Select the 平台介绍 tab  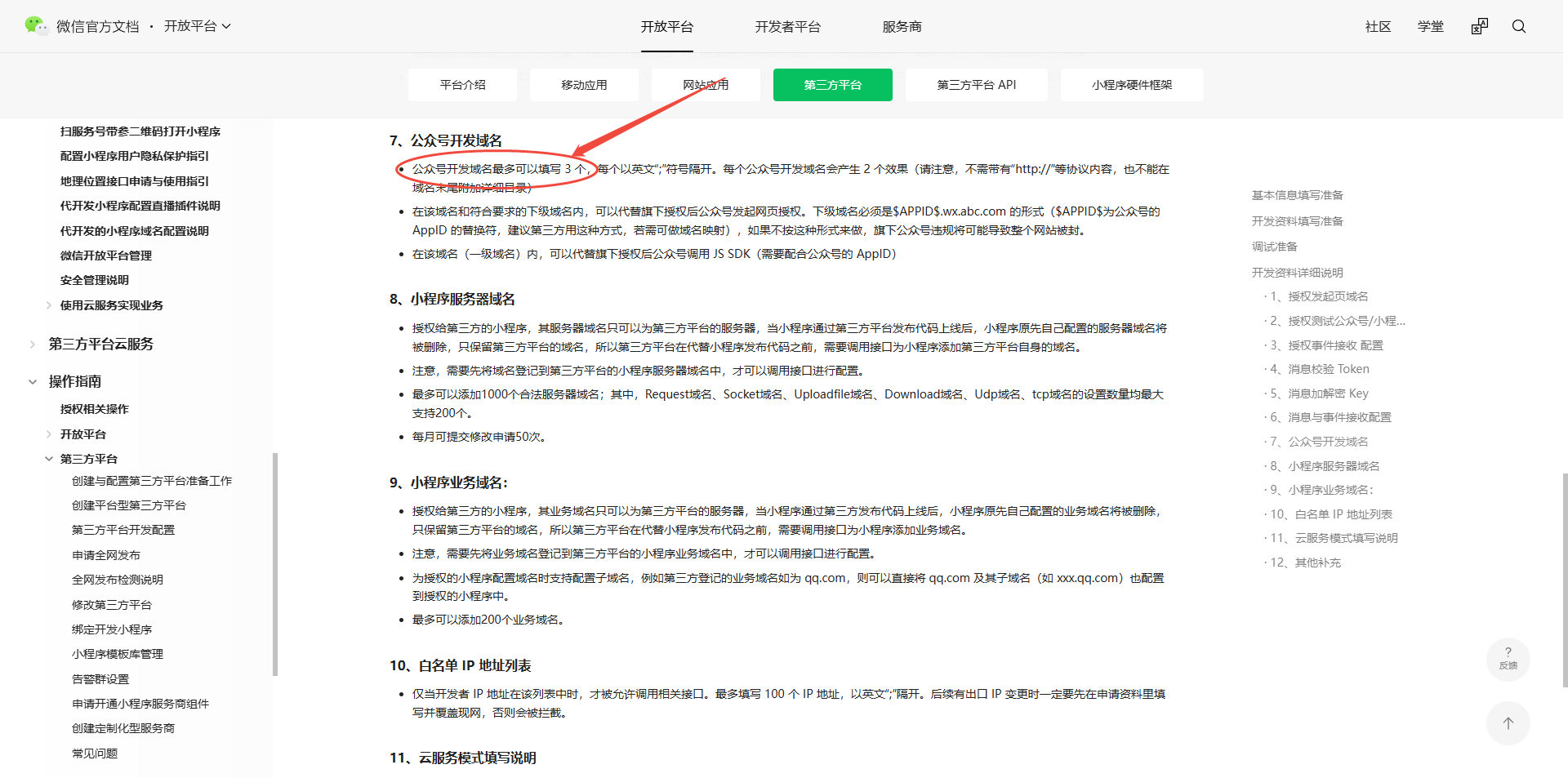(x=463, y=85)
